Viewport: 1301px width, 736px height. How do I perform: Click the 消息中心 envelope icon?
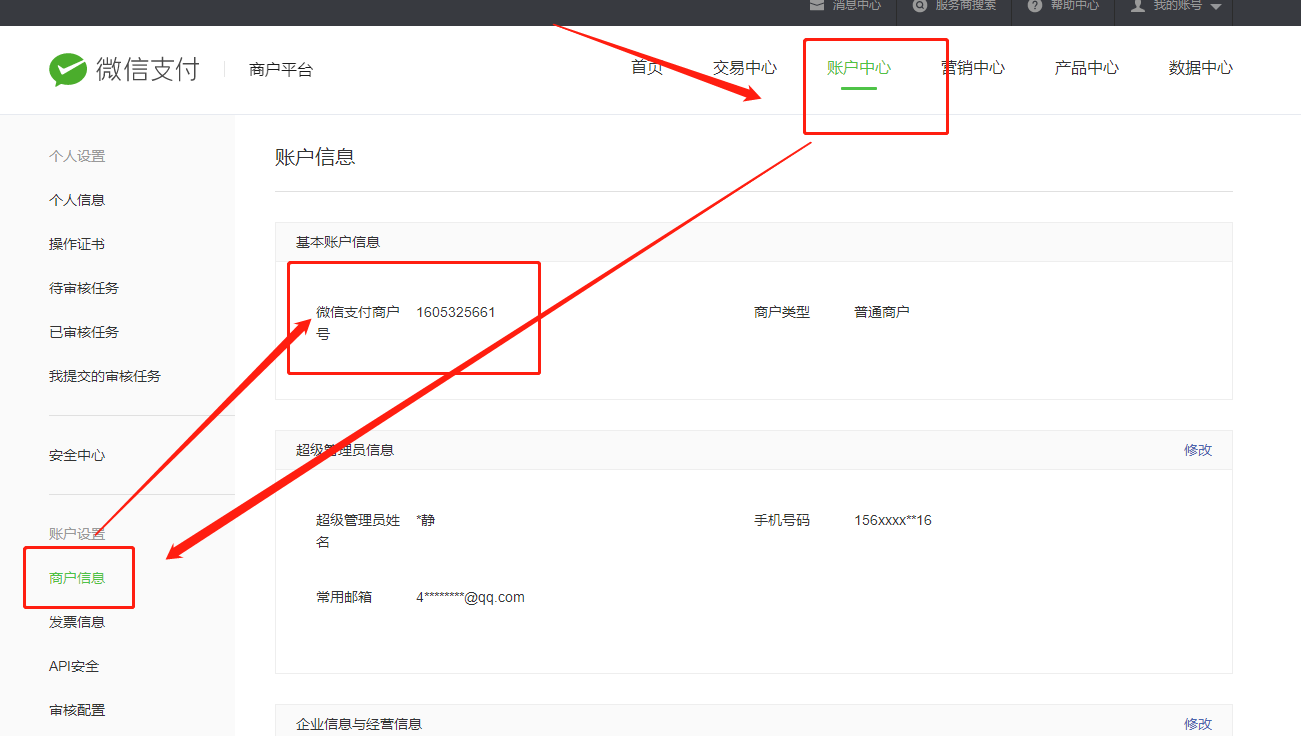817,5
